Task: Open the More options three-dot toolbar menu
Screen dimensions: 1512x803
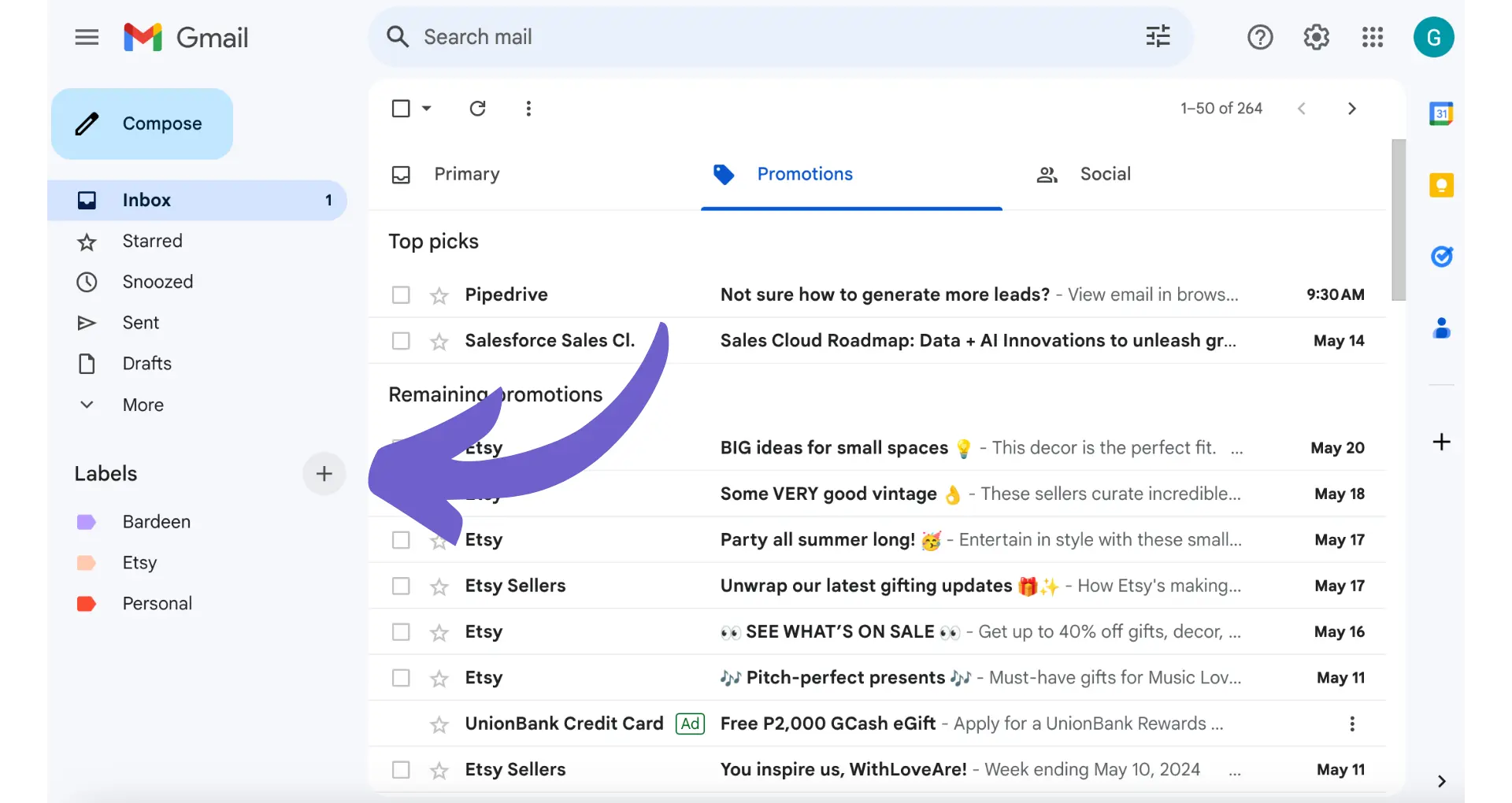Action: tap(528, 109)
